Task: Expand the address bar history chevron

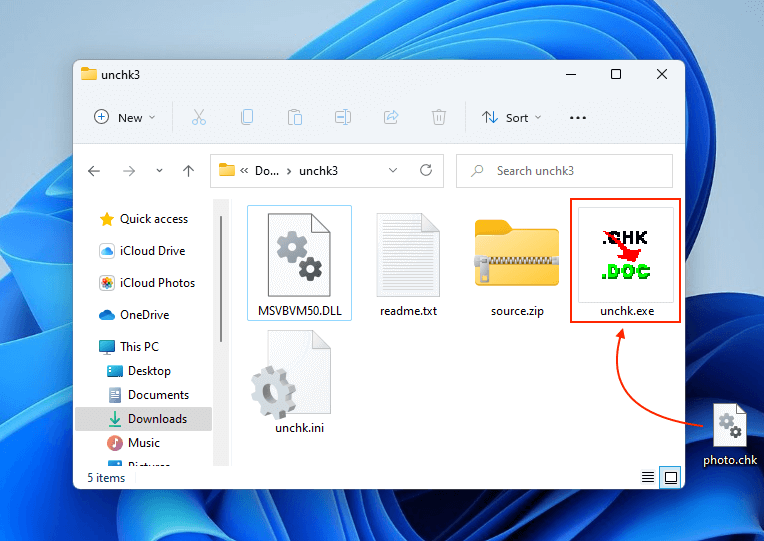Action: [393, 171]
